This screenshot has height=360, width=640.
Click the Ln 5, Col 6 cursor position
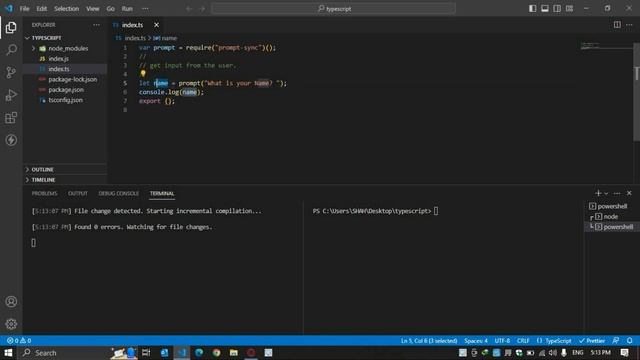coord(429,340)
